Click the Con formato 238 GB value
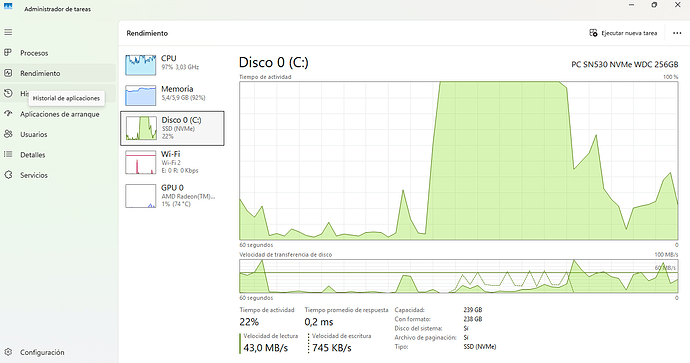The height and width of the screenshot is (363, 690). (473, 319)
